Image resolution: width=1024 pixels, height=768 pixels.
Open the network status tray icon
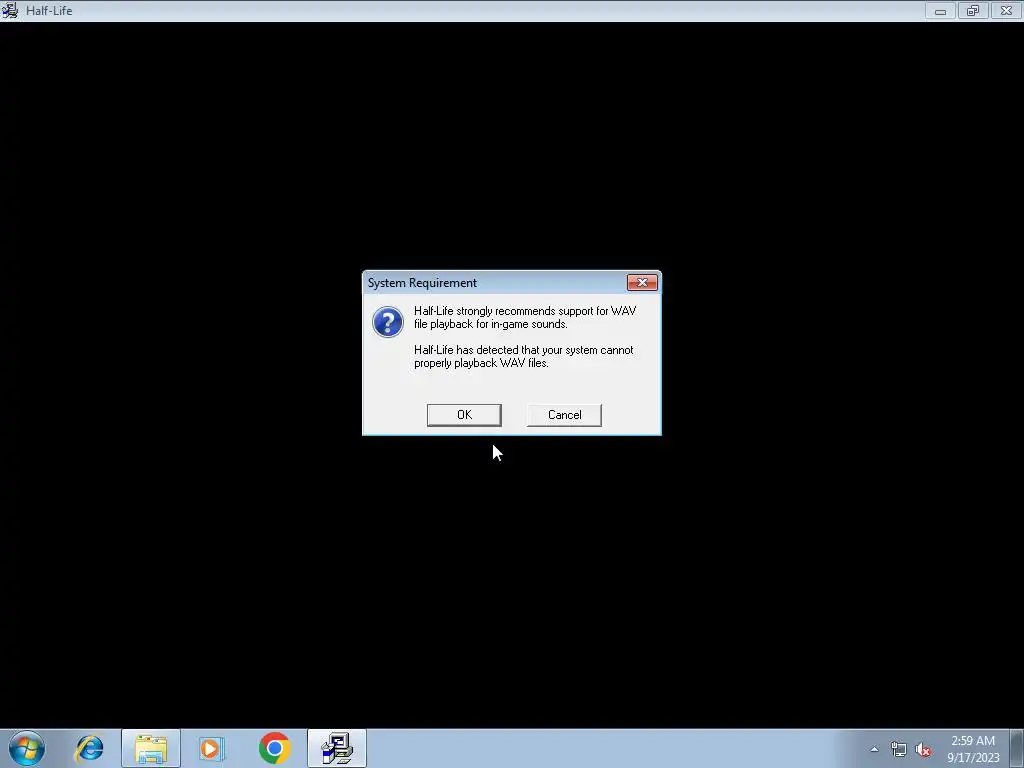[x=899, y=749]
